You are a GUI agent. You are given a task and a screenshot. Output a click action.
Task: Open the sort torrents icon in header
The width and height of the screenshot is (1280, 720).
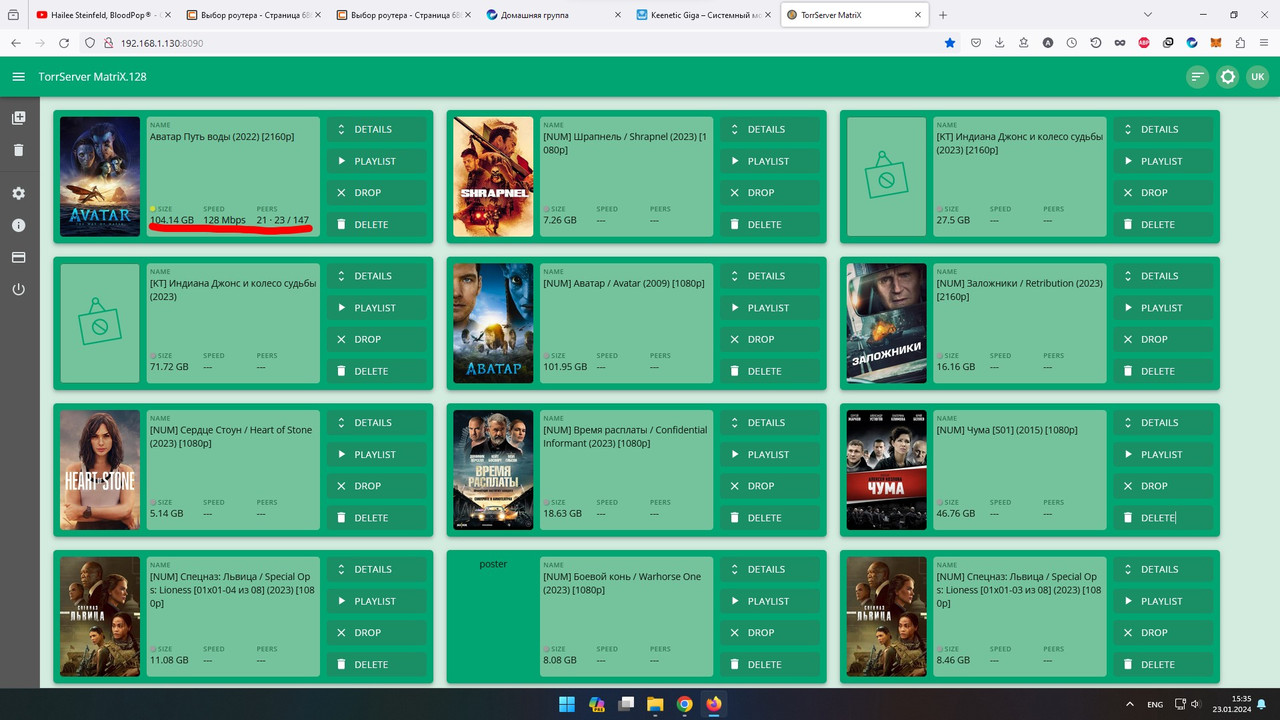click(1197, 77)
